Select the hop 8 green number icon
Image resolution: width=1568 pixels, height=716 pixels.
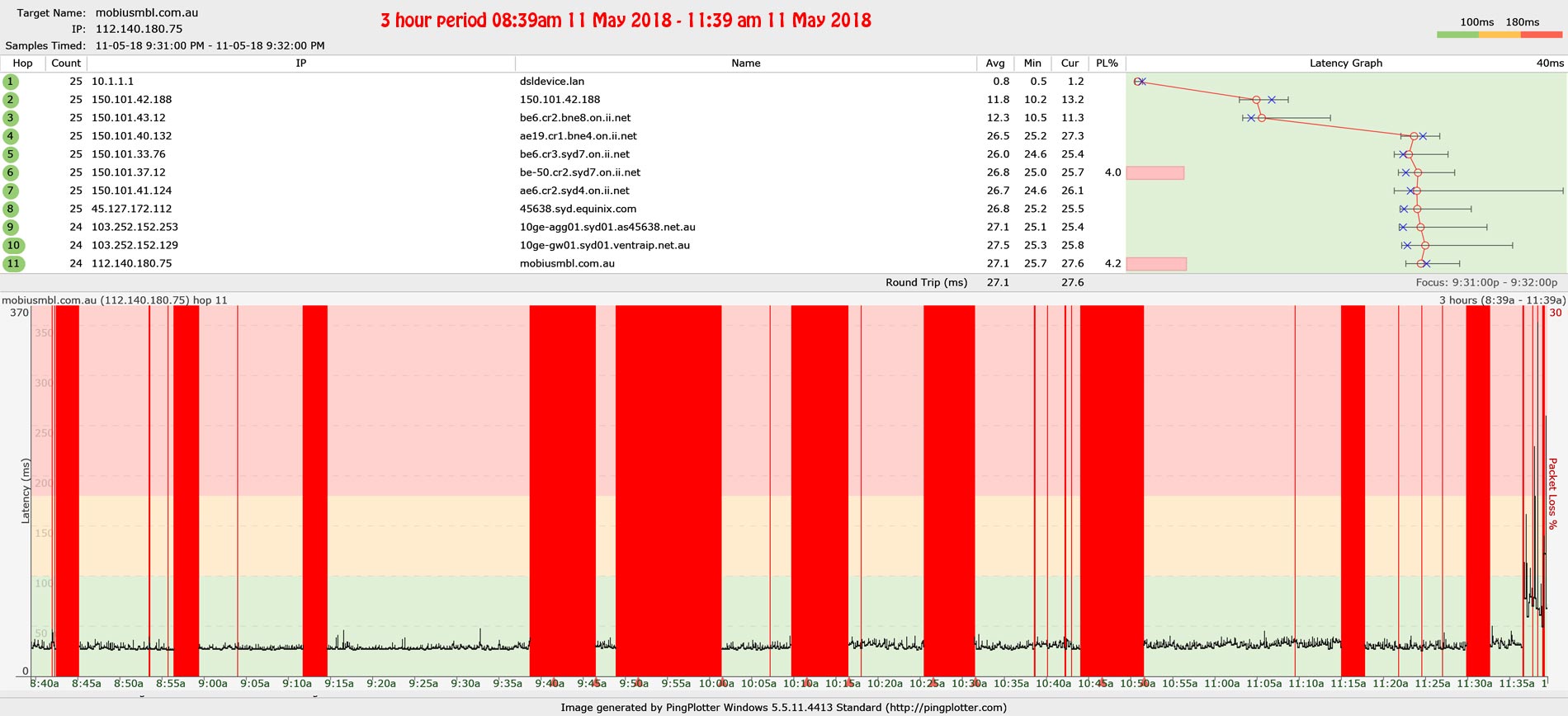pos(11,209)
